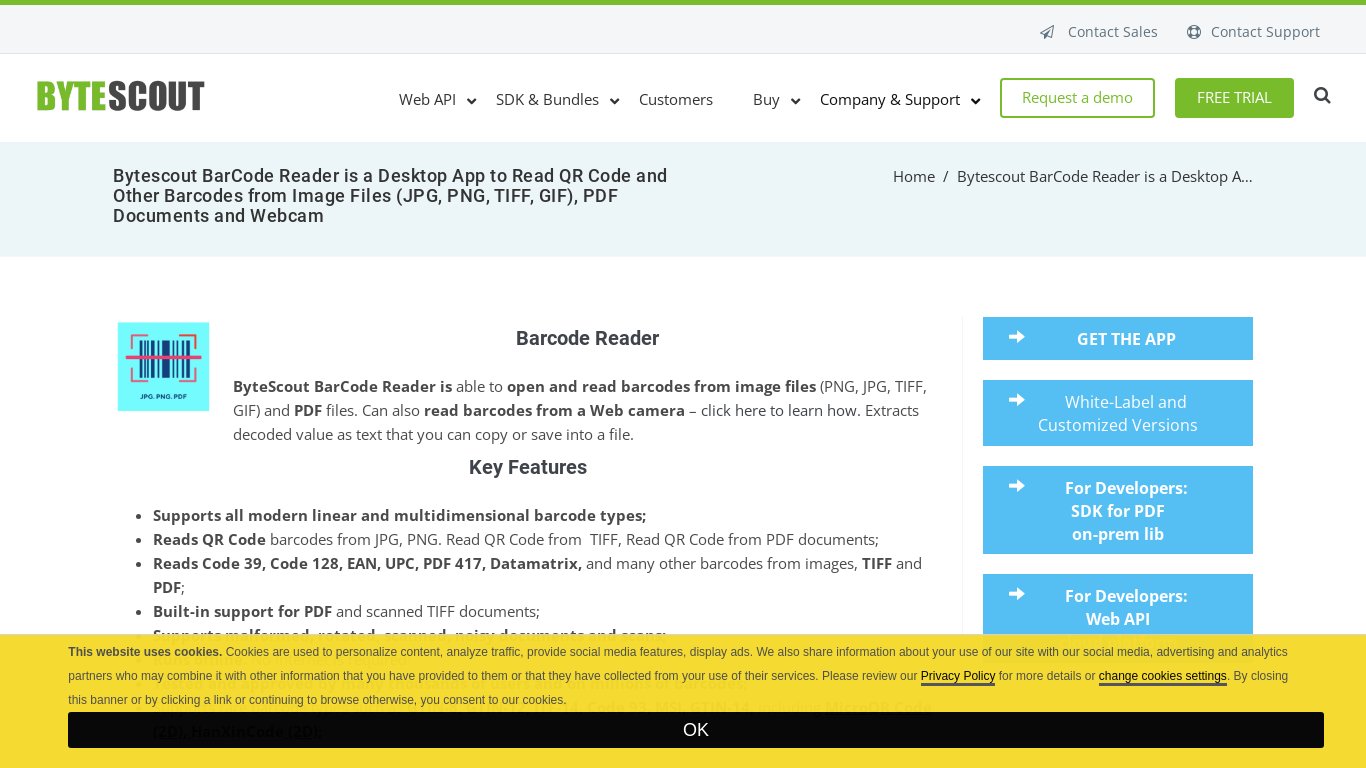The width and height of the screenshot is (1366, 768).
Task: Go to Home breadcrumb
Action: (914, 176)
